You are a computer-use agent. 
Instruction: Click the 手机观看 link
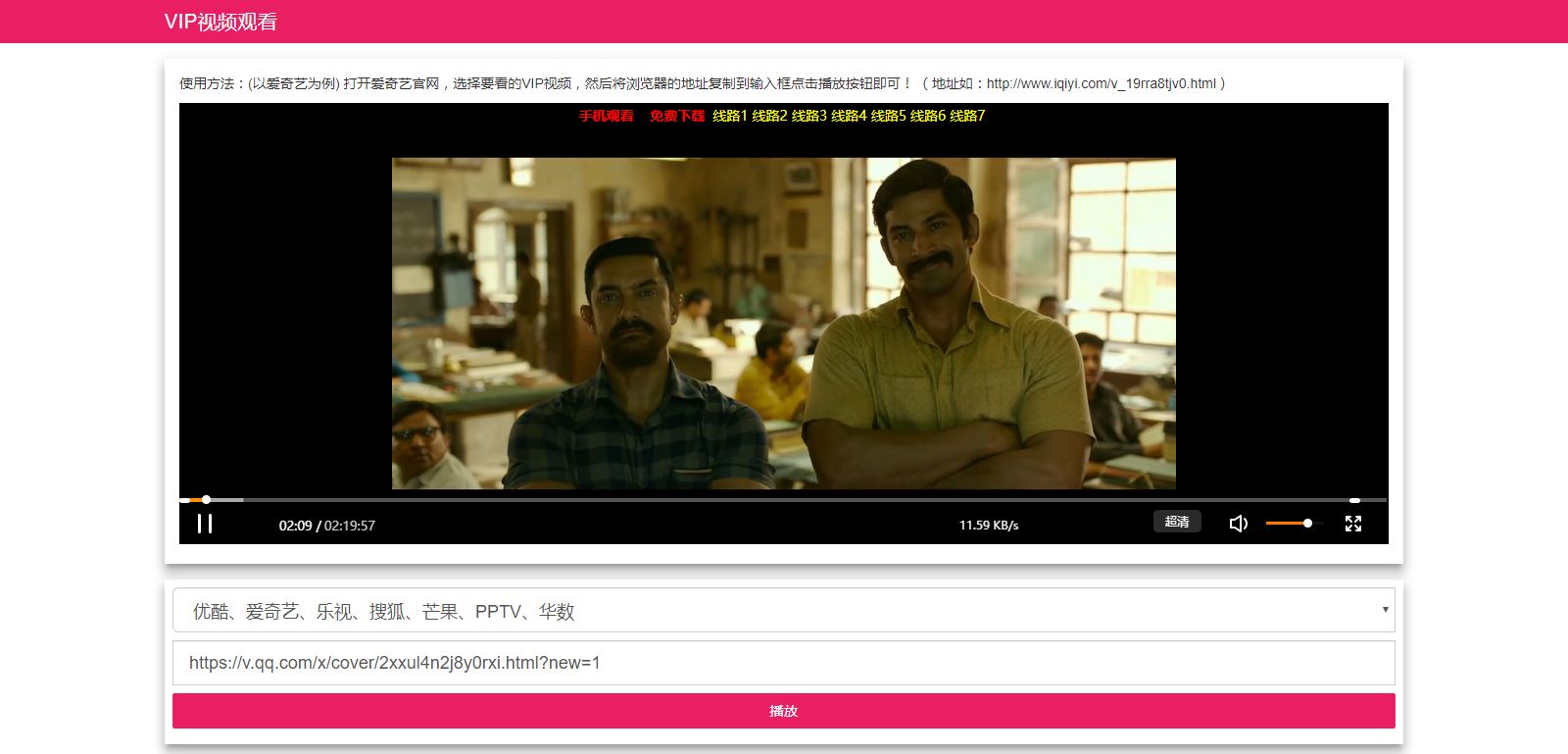pos(607,116)
